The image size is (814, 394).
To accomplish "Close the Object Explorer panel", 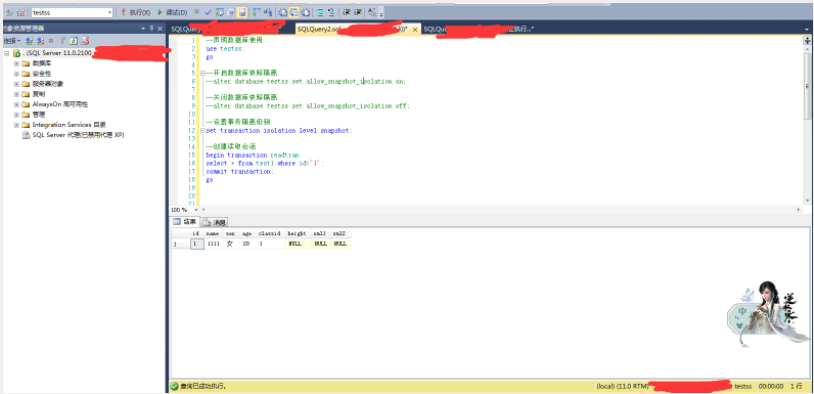I will point(160,29).
